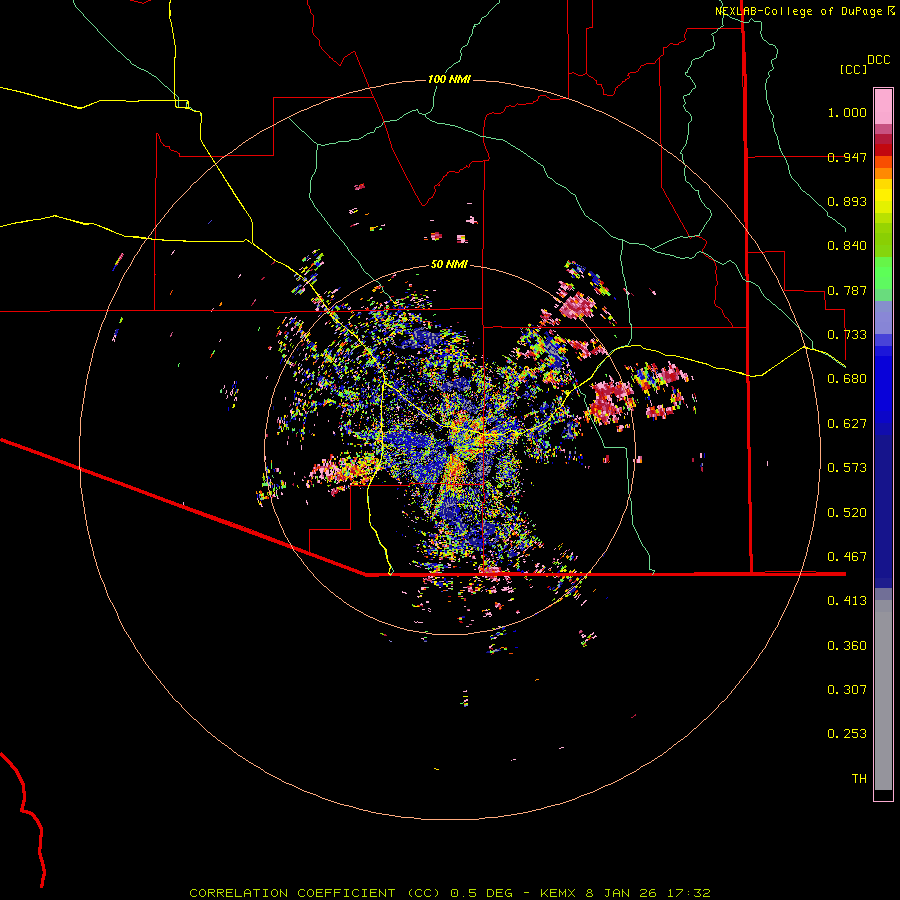Click the 0.253 scale value
900x900 pixels.
click(x=847, y=734)
